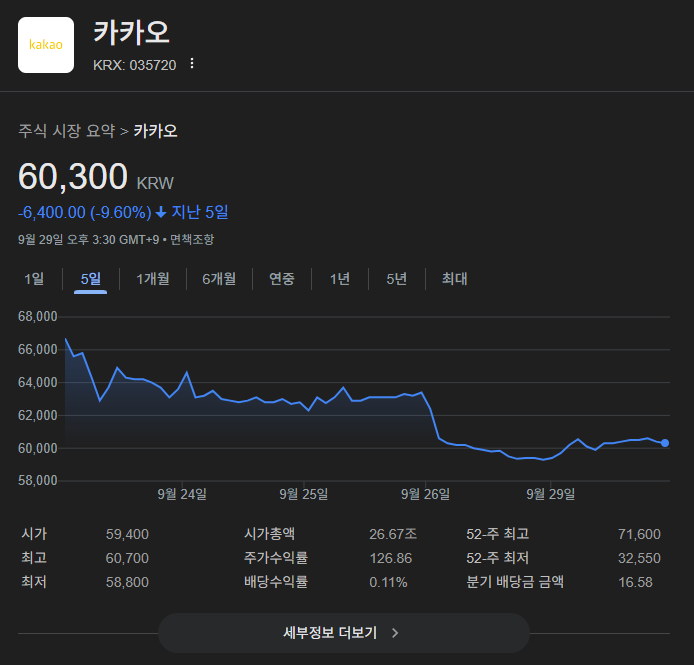694x665 pixels.
Task: Click the chart at 9월 26일 label
Action: pos(425,493)
